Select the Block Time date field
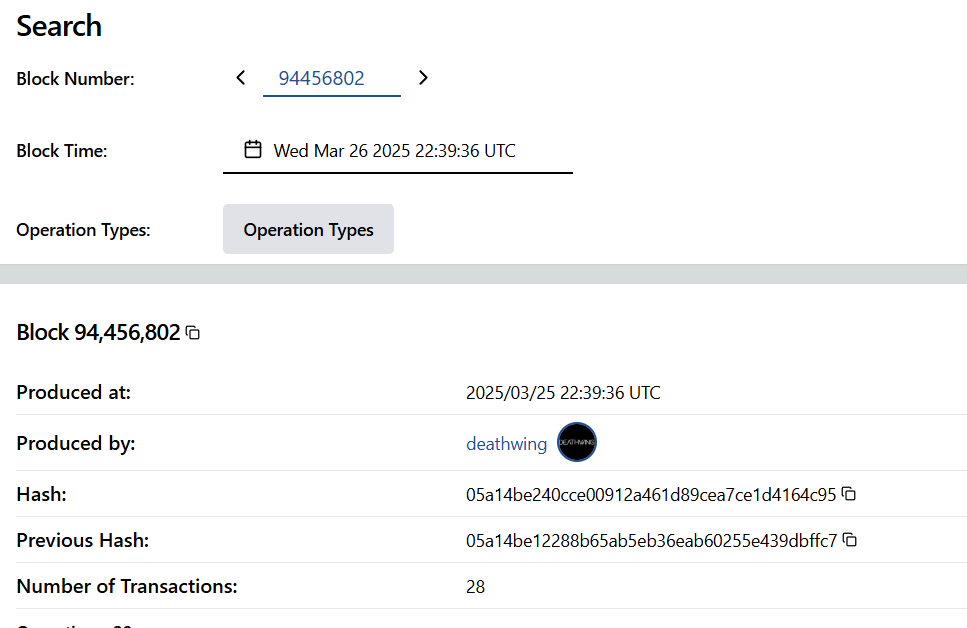 pos(395,151)
